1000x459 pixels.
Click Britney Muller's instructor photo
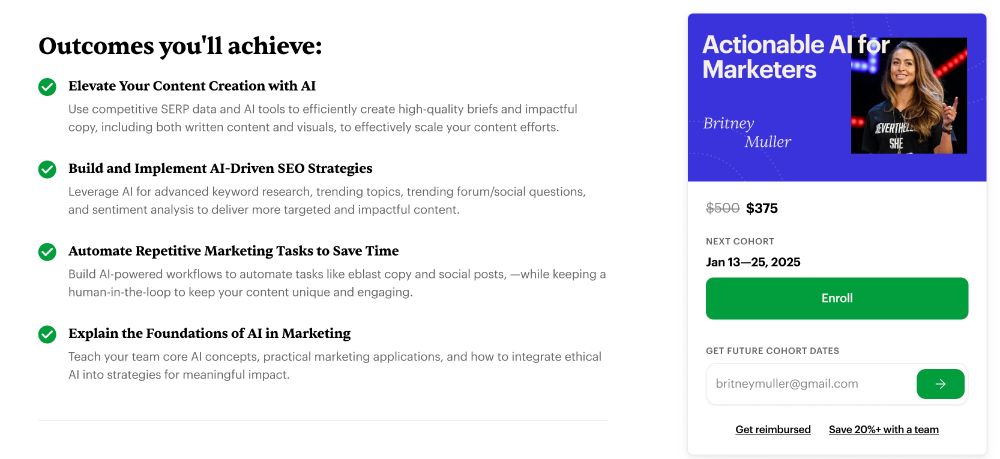click(908, 96)
